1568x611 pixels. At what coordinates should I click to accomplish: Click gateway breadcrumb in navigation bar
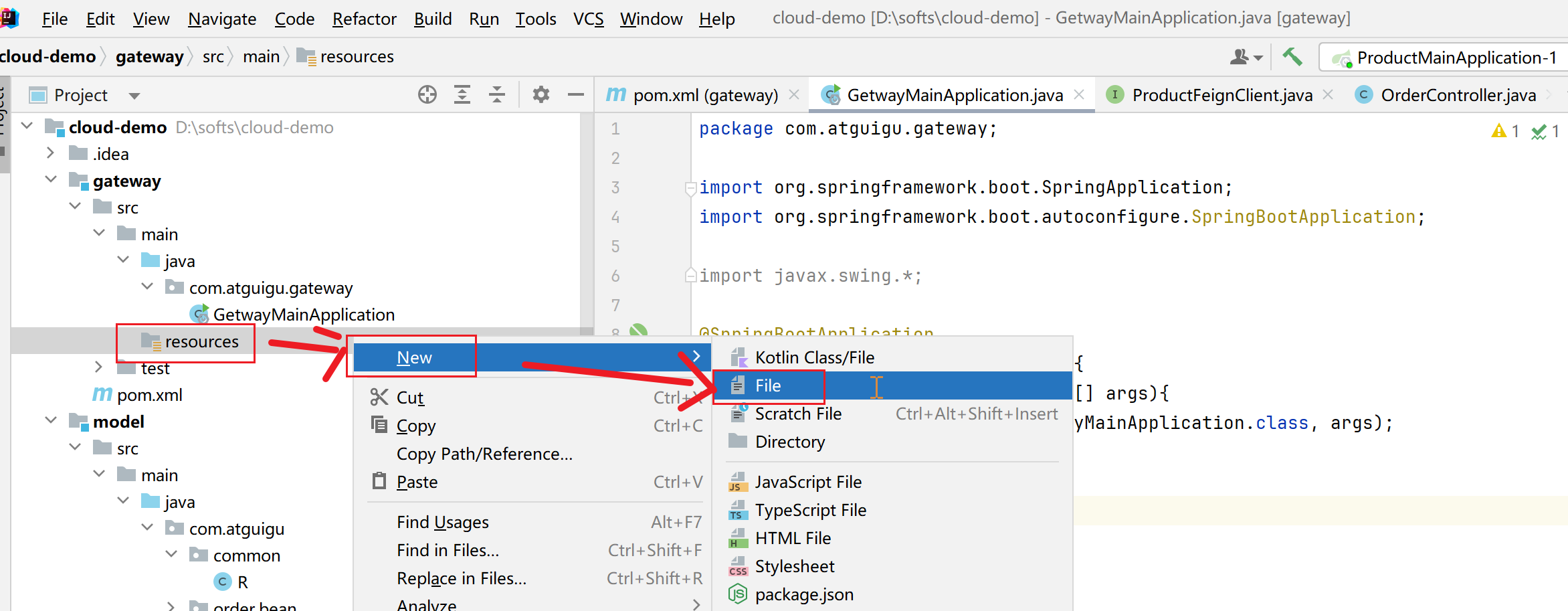150,57
